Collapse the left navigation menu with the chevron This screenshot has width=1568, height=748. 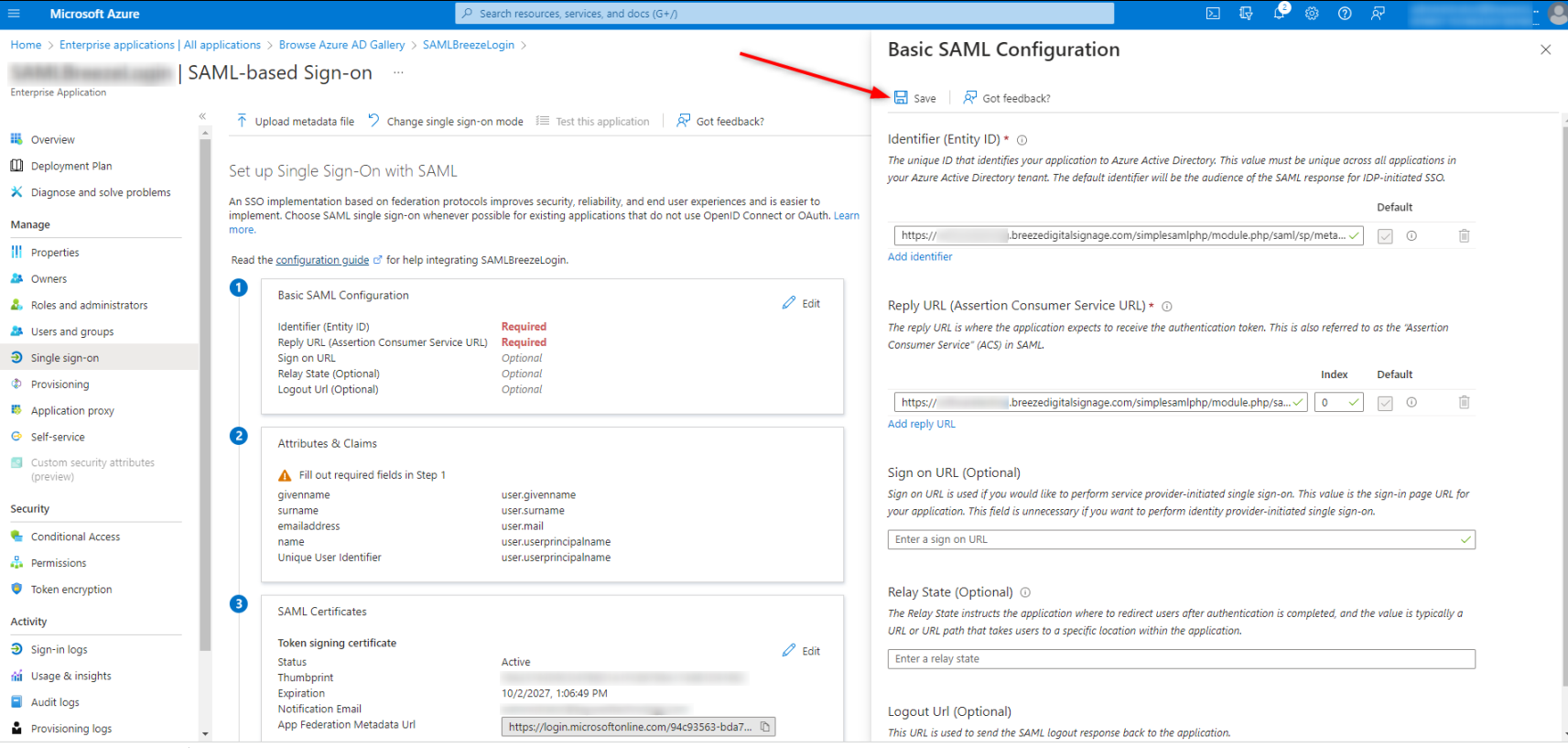point(202,116)
